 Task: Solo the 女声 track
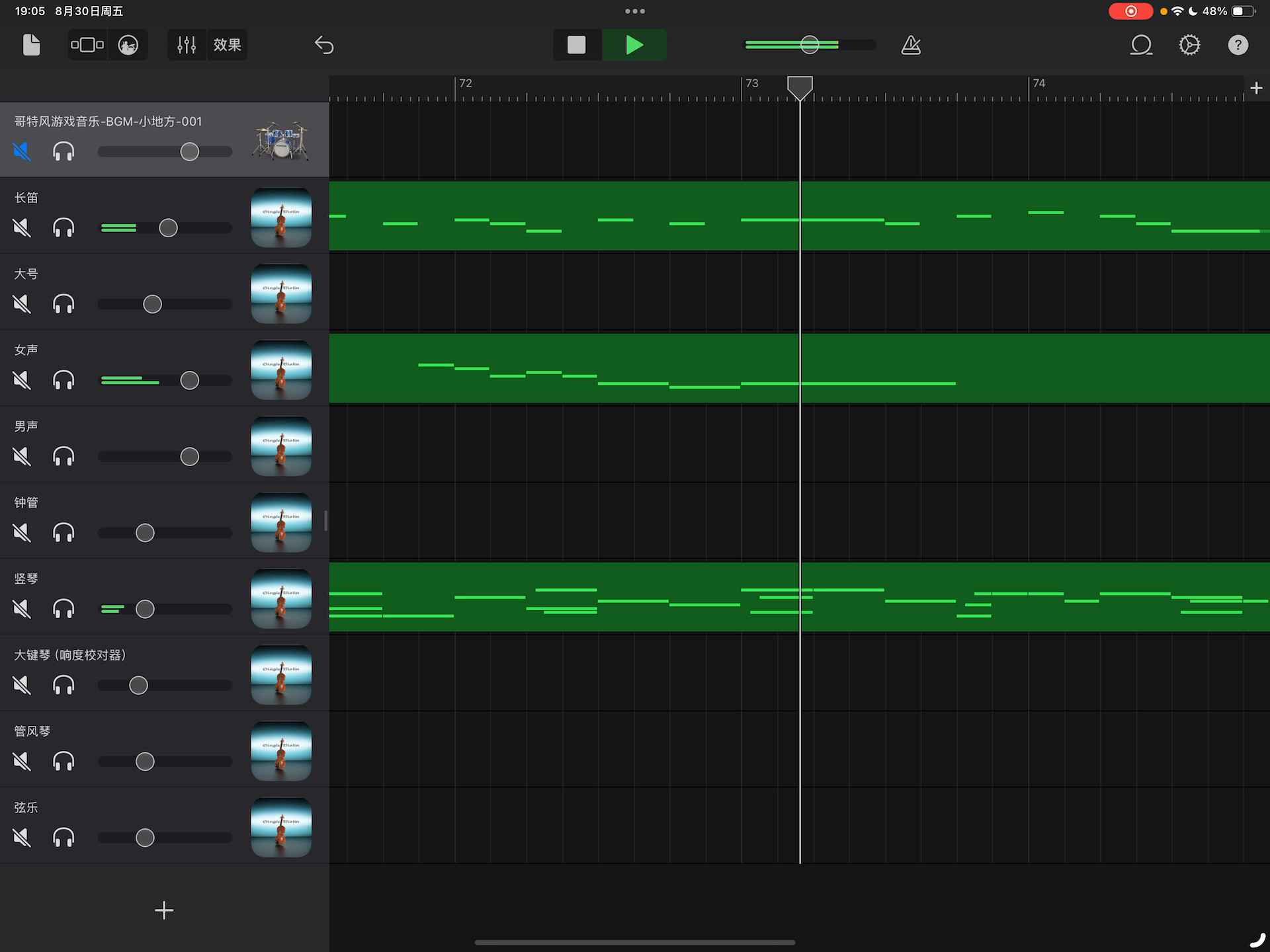click(63, 380)
